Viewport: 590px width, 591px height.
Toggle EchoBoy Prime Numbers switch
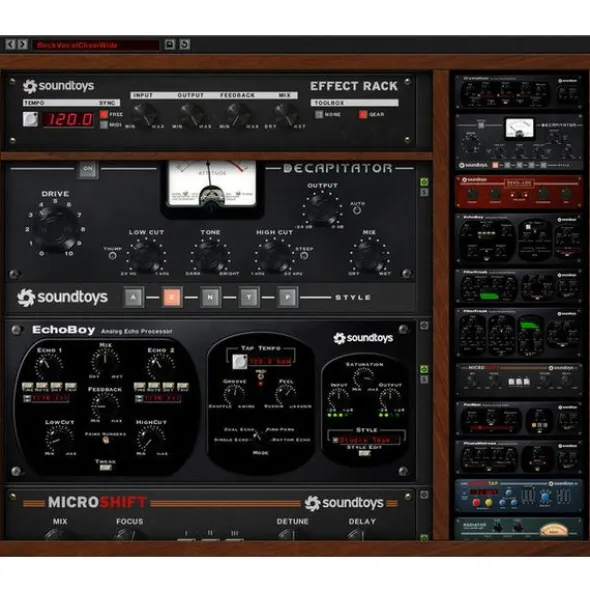point(106,440)
